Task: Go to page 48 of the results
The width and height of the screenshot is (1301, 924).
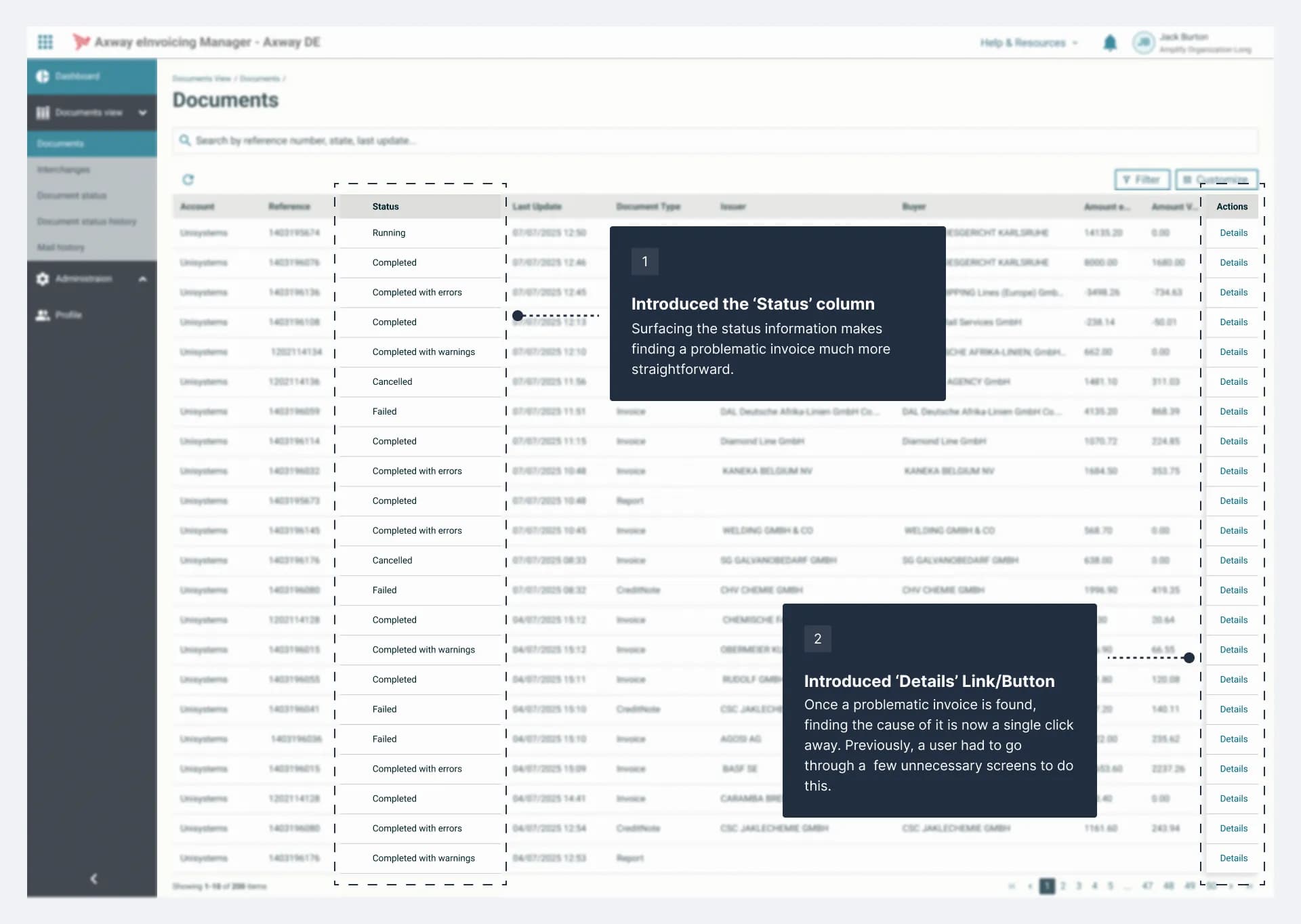Action: tap(1168, 886)
